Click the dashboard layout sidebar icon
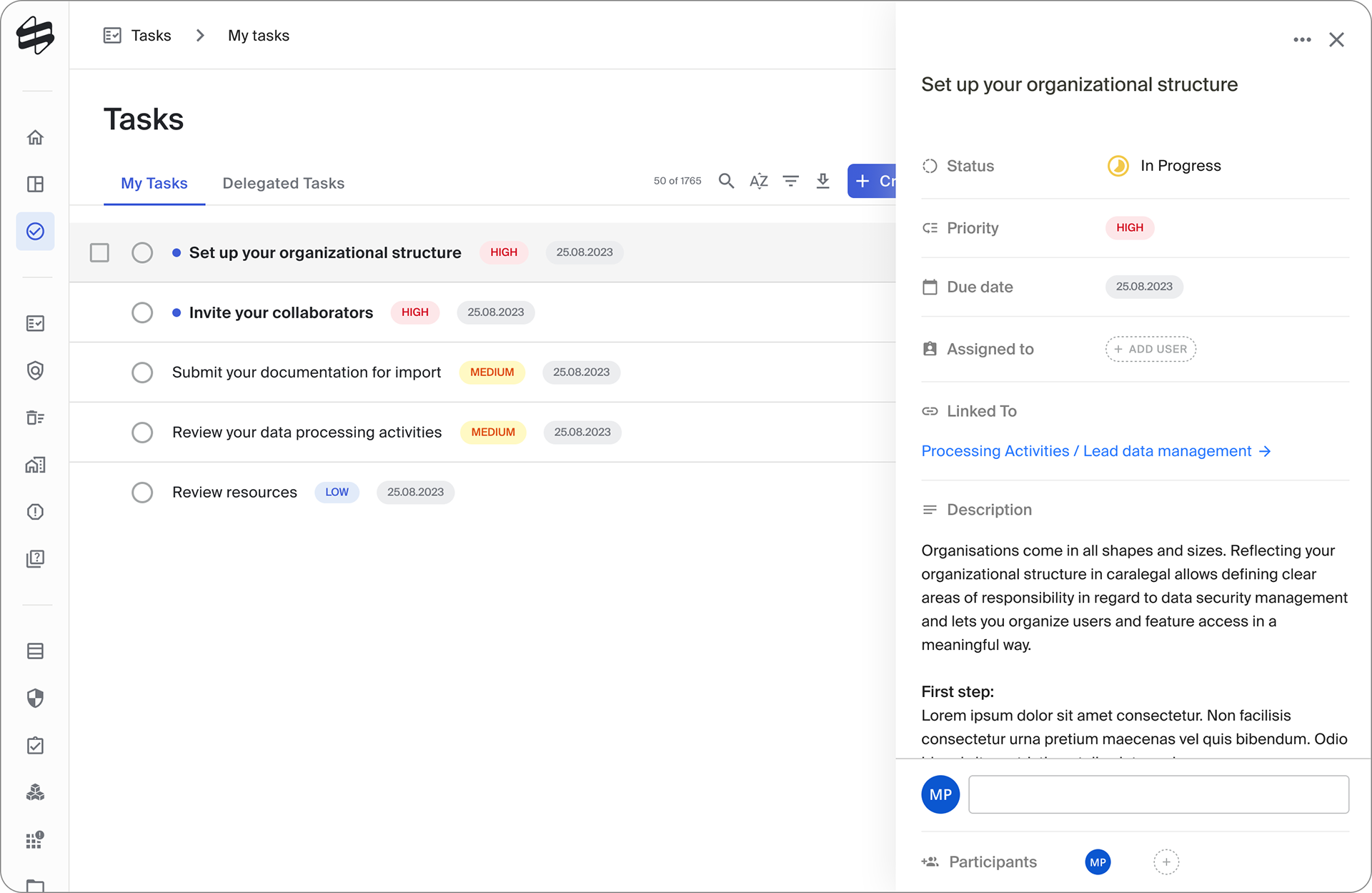Screen dimensions: 1372x893 point(35,184)
